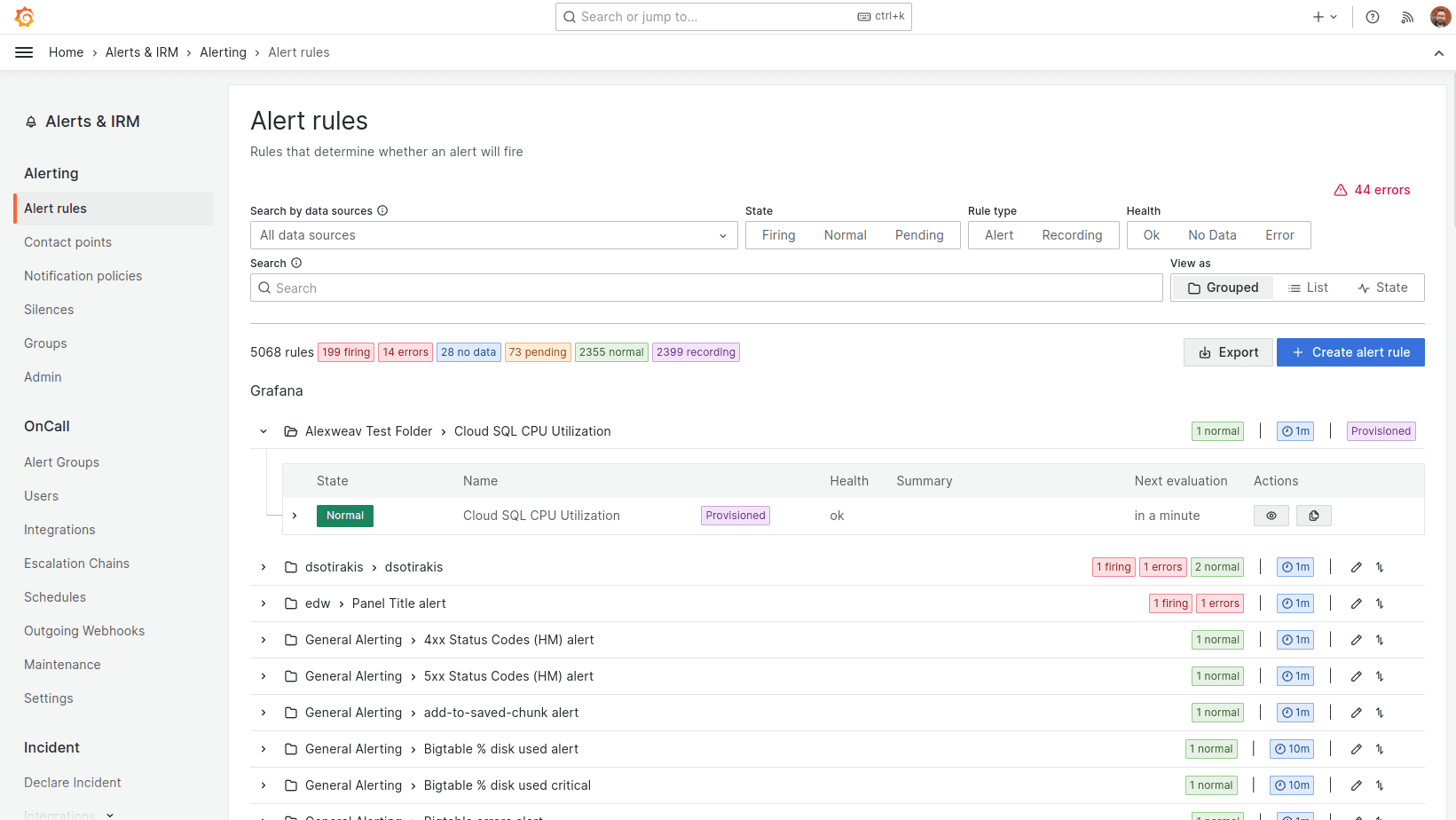
Task: Click re-order arrows icon for Bigtable % disk used alert
Action: tap(1380, 749)
